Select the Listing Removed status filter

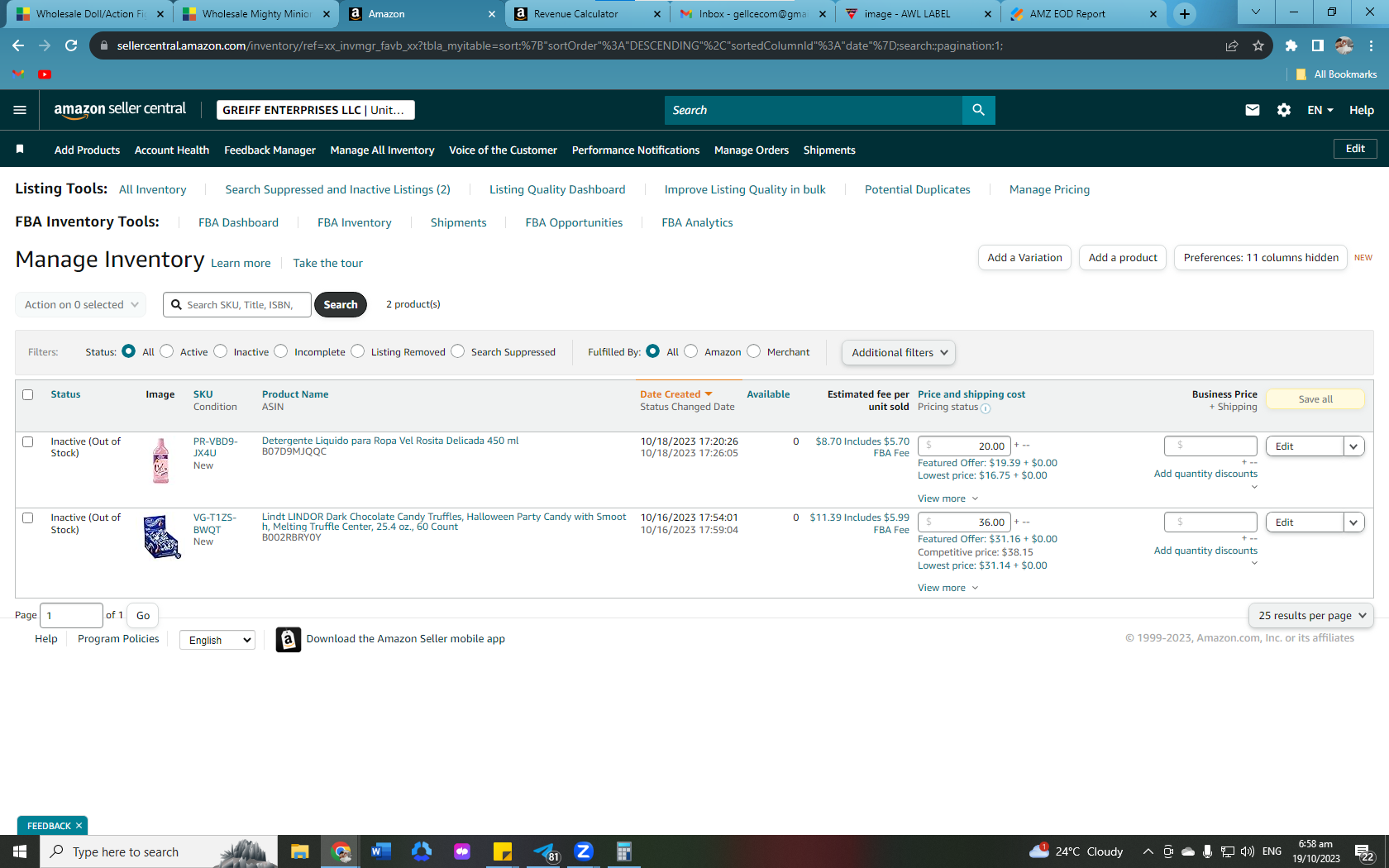(358, 351)
